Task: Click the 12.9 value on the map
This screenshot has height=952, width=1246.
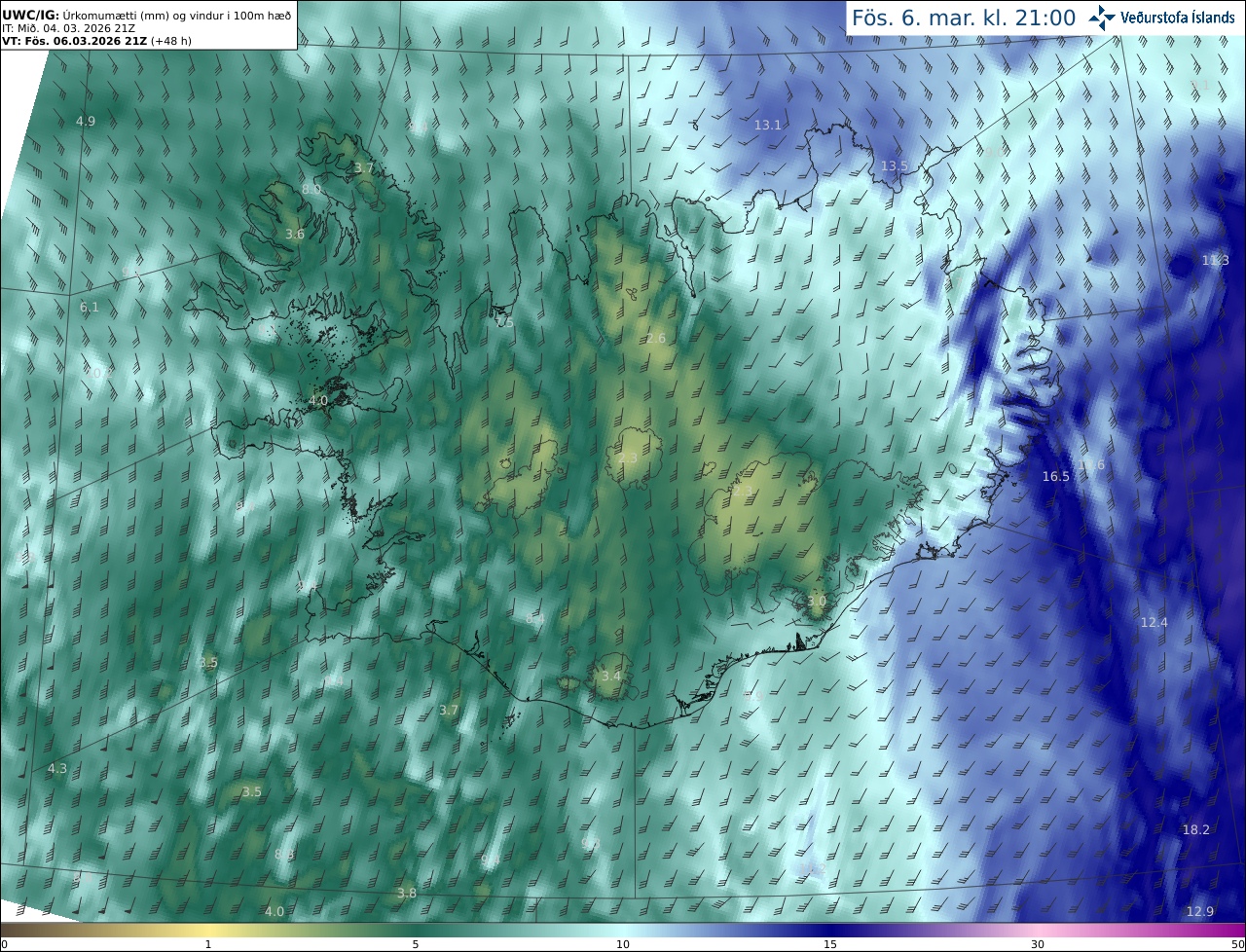Action: [1200, 912]
